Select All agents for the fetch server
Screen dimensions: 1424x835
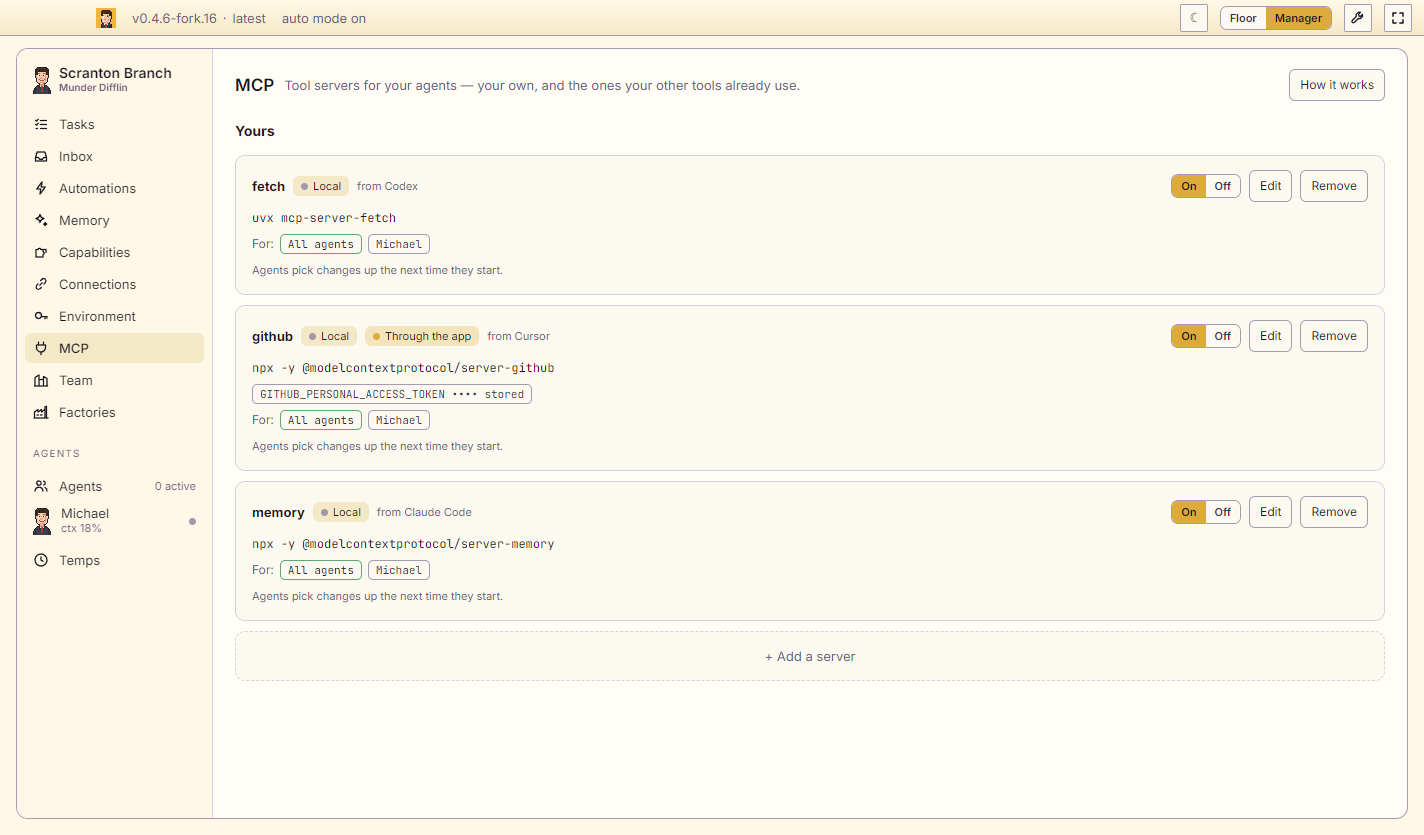click(321, 244)
